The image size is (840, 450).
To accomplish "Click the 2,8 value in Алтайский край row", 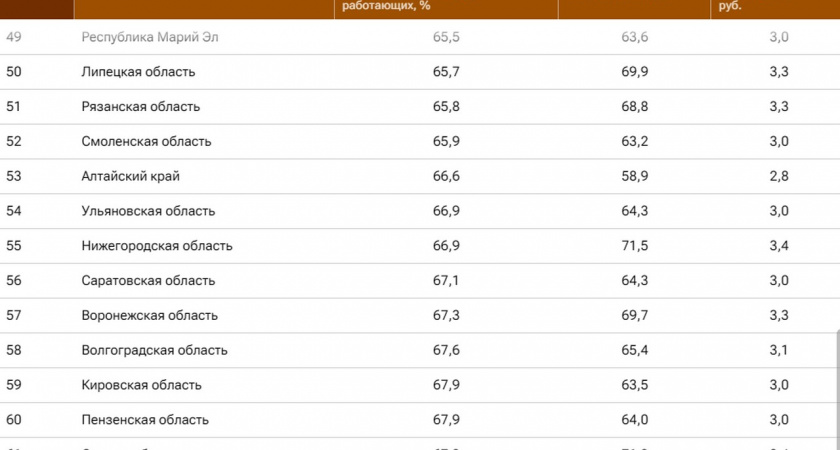I will point(779,176).
